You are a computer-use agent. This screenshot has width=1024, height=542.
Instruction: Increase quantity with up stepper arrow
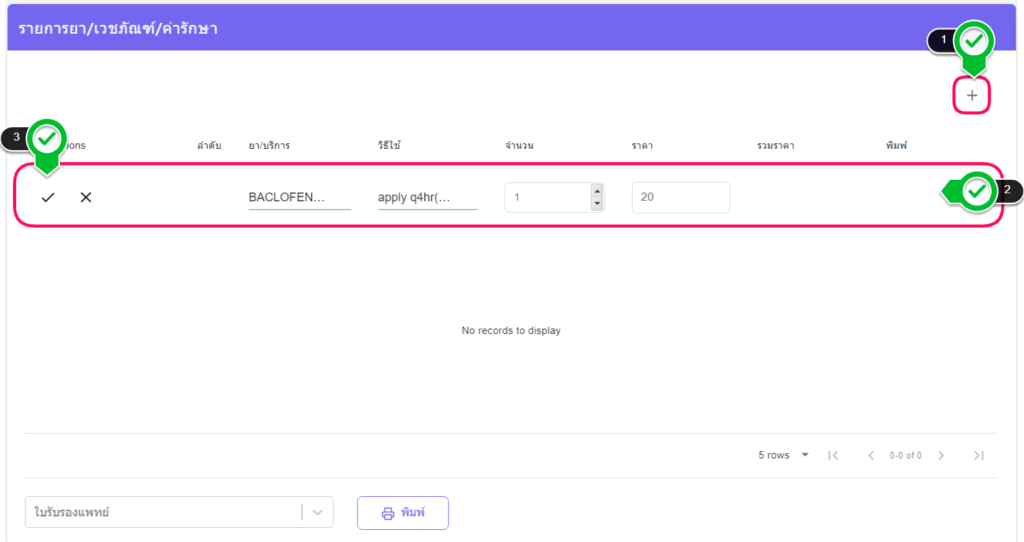[597, 191]
